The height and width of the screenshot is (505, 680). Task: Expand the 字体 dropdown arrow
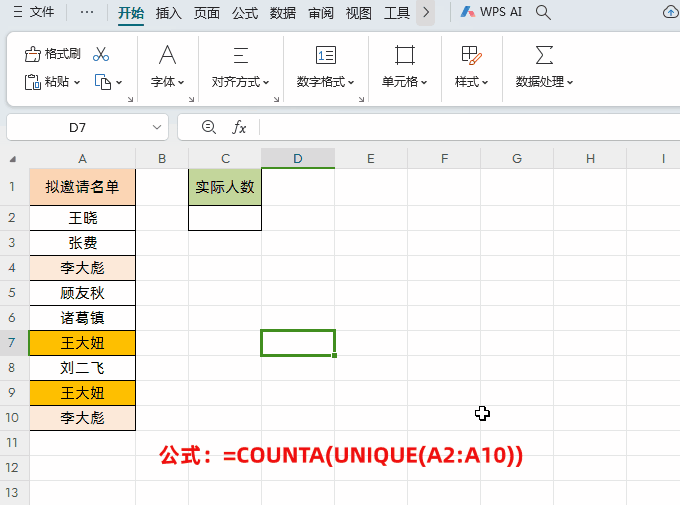click(181, 82)
